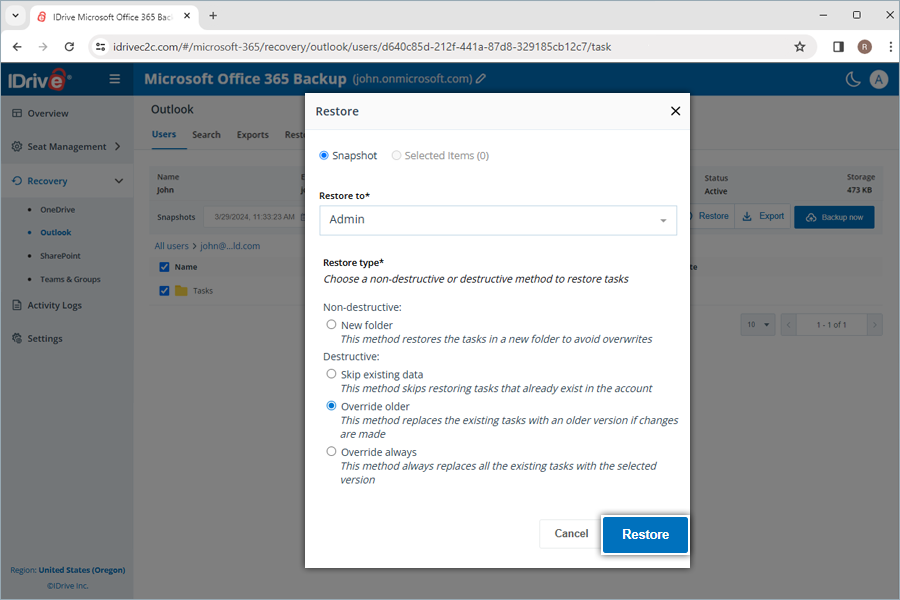Open the Search tab in Outlook
Image resolution: width=900 pixels, height=600 pixels.
[206, 134]
